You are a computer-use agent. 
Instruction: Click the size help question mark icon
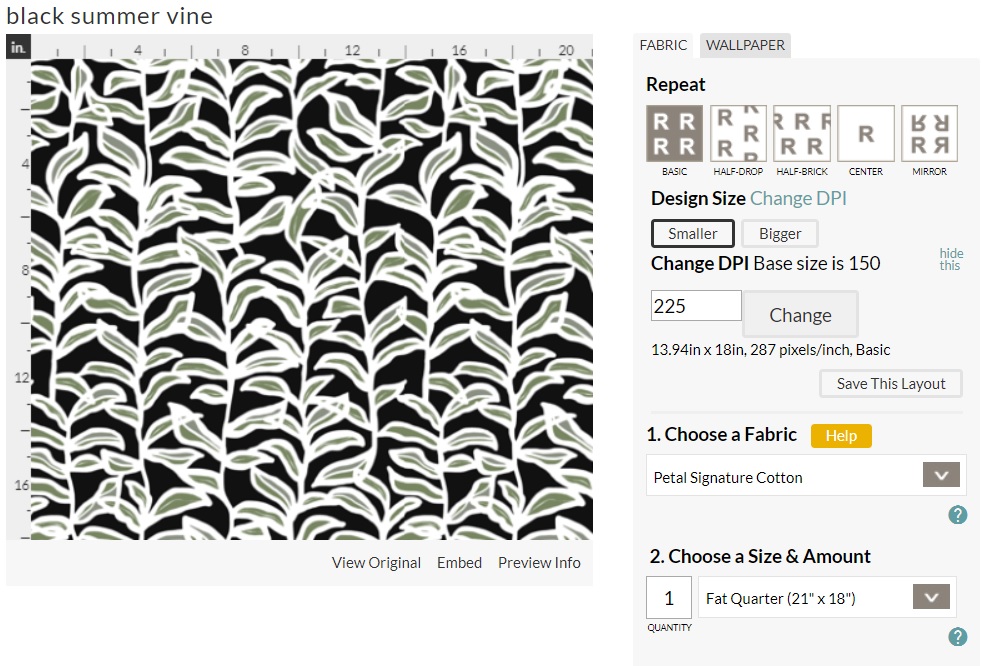[x=957, y=637]
